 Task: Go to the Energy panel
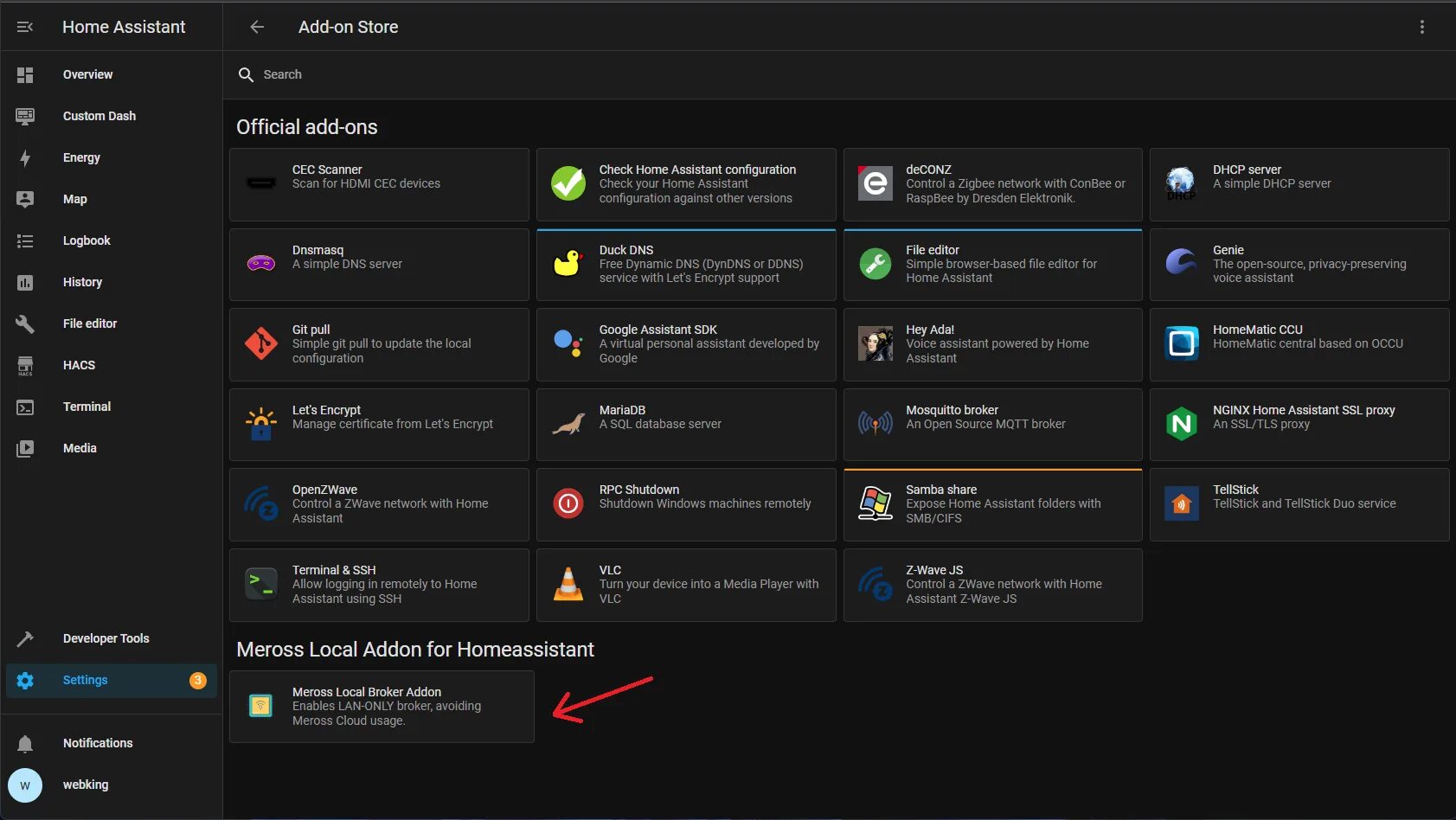[x=112, y=157]
